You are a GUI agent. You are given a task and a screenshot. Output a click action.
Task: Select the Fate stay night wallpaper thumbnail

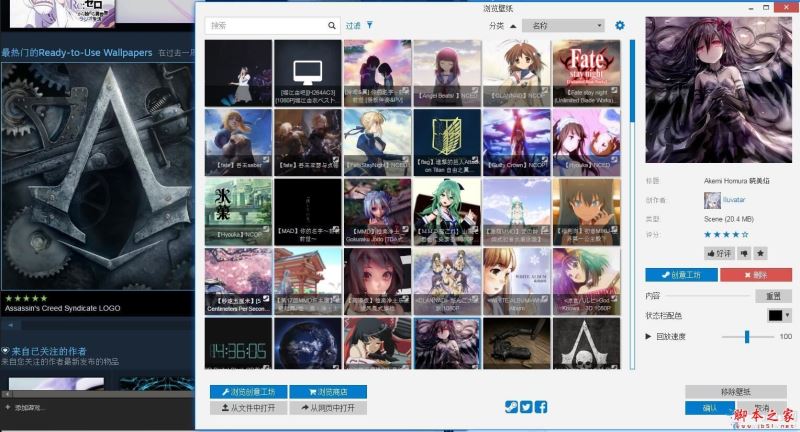586,73
